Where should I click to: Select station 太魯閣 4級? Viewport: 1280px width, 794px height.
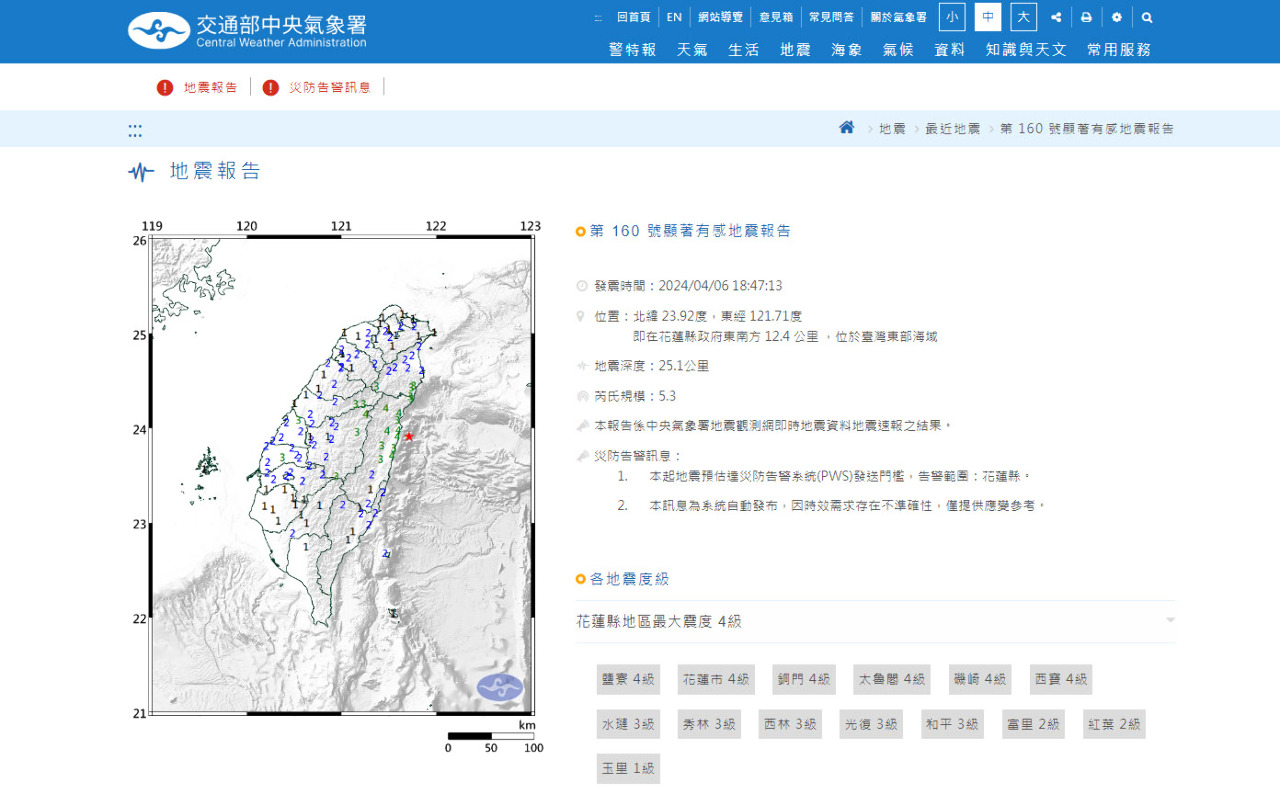(892, 679)
